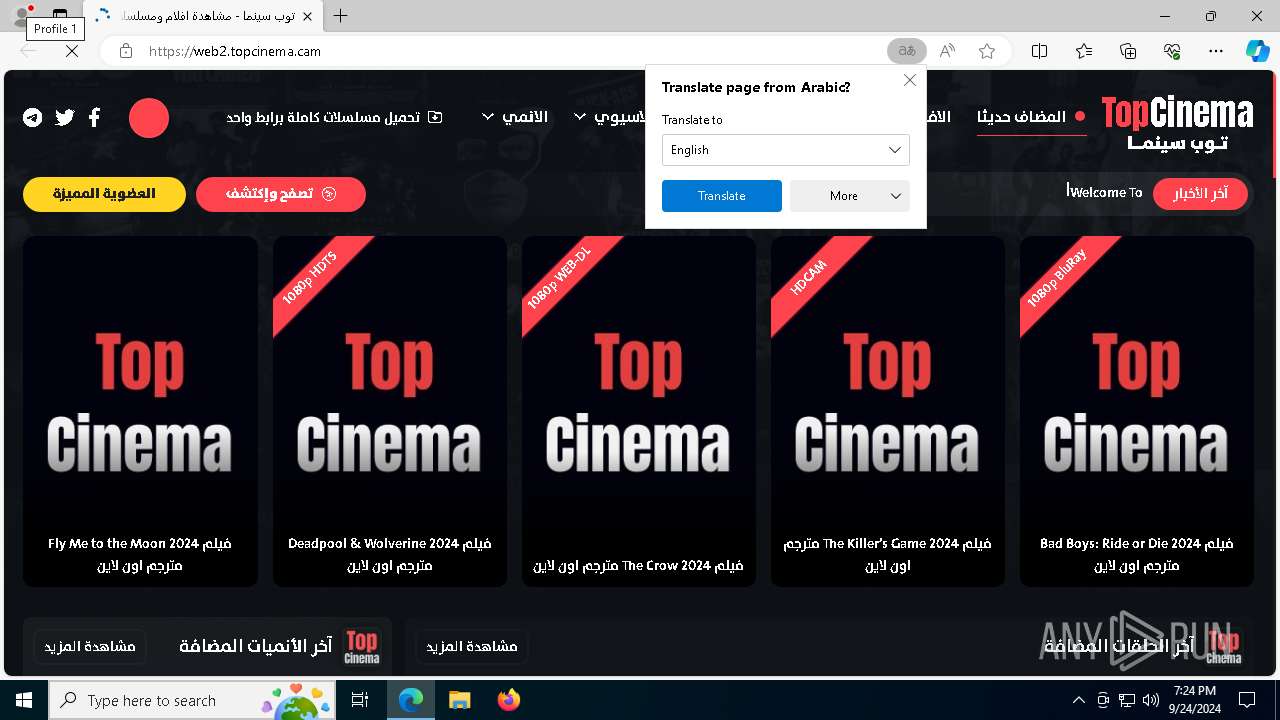Open Bad Boys: Ride or Die 2024 poster
1280x720 pixels.
[1137, 411]
